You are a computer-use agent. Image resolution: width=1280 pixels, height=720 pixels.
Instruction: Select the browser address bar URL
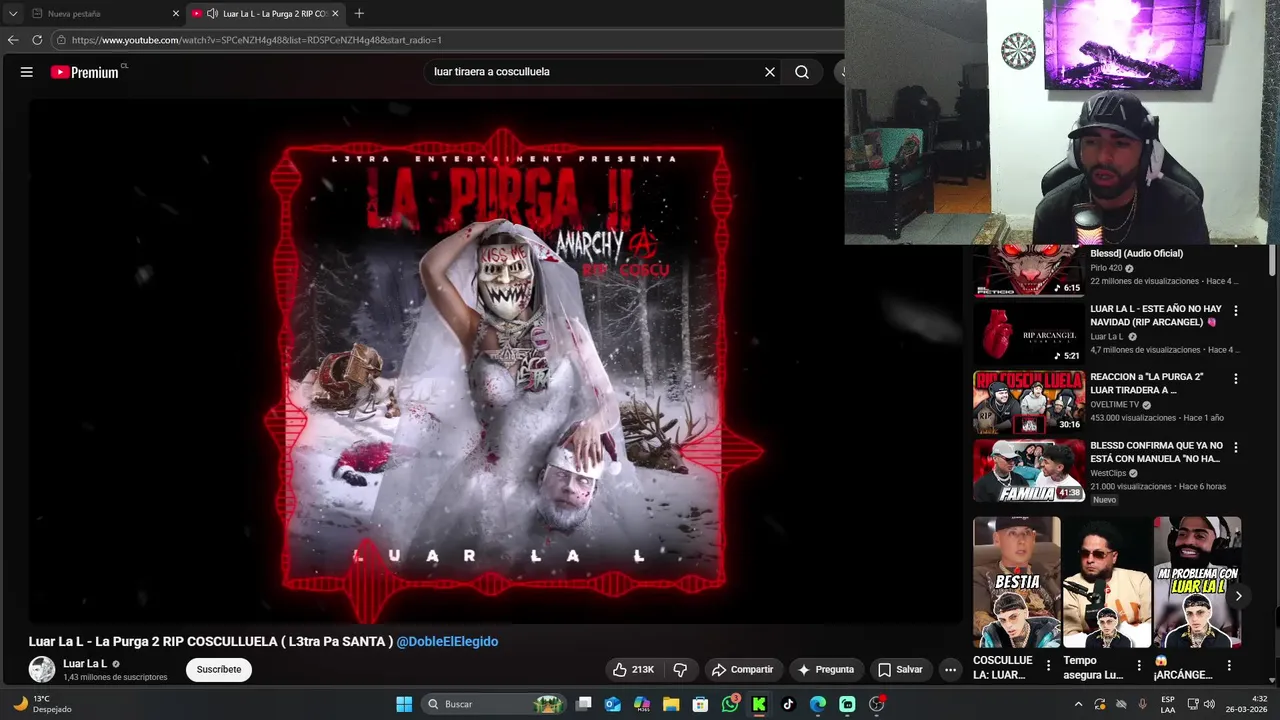coord(257,40)
